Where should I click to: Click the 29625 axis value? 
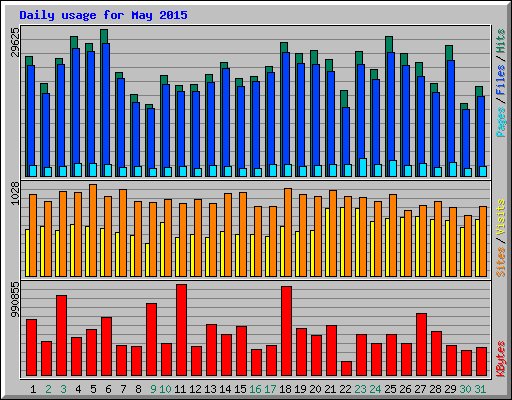click(15, 42)
